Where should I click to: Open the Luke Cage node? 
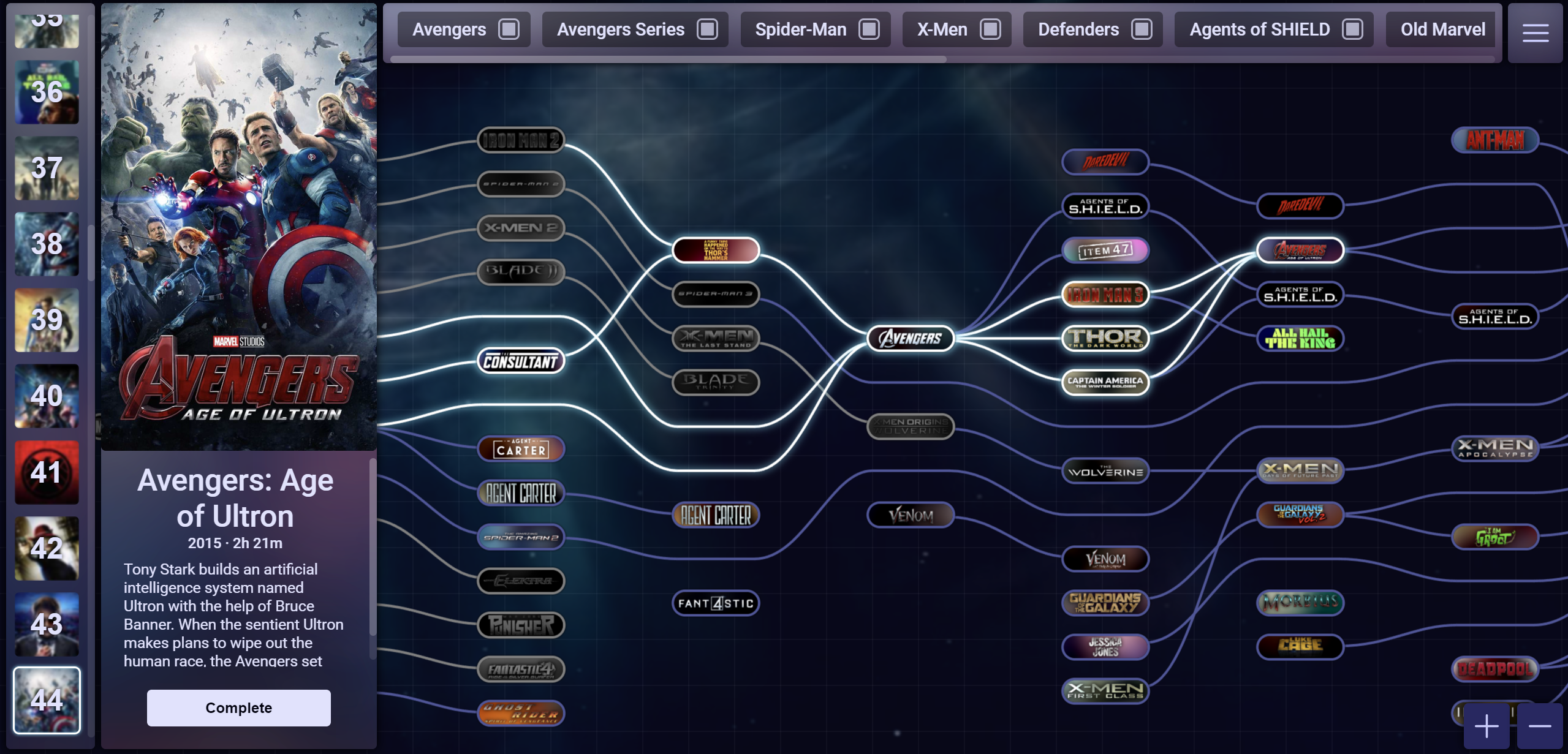[1300, 646]
